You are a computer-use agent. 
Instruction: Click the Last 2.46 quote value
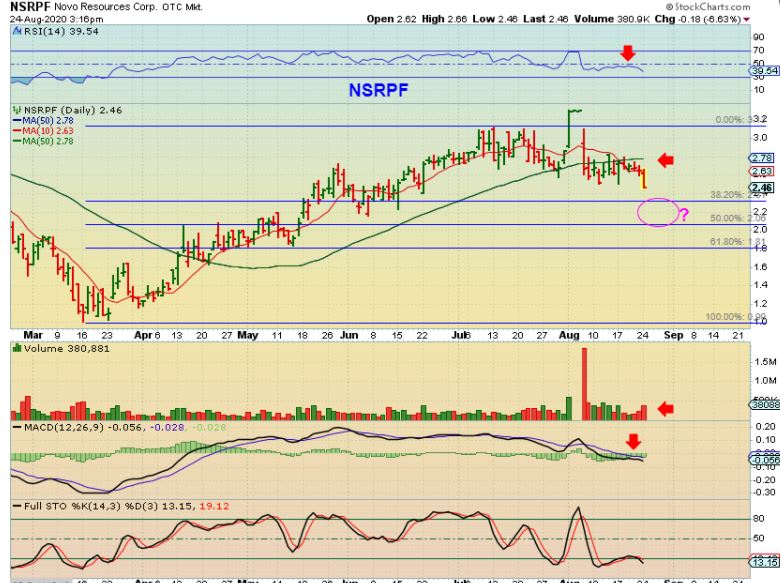546,19
